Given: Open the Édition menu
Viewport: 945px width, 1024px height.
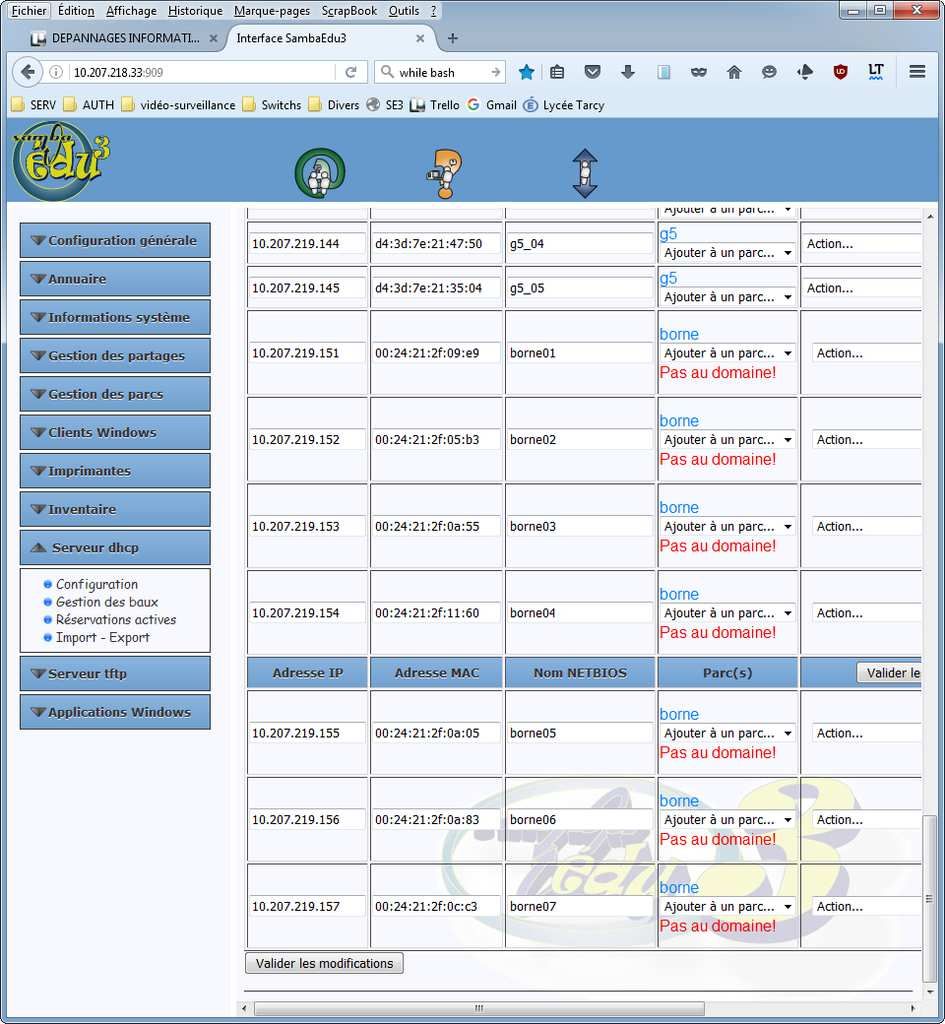Looking at the screenshot, I should point(76,10).
